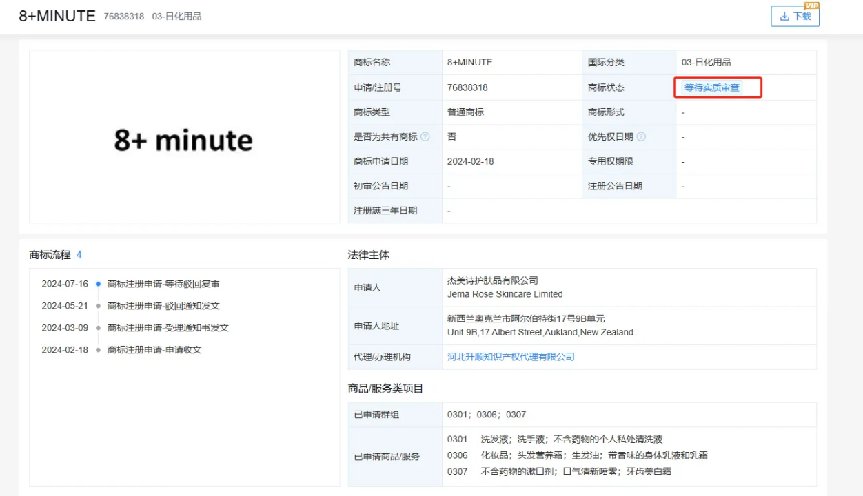Click 03-日化用品 beside the page title
Image resolution: width=863 pixels, height=496 pixels.
(x=177, y=16)
